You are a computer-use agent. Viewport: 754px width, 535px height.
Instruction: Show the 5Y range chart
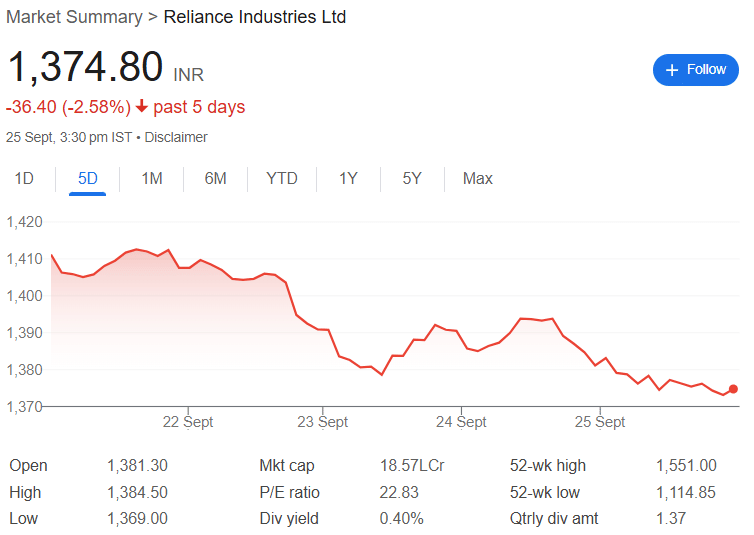[x=412, y=178]
